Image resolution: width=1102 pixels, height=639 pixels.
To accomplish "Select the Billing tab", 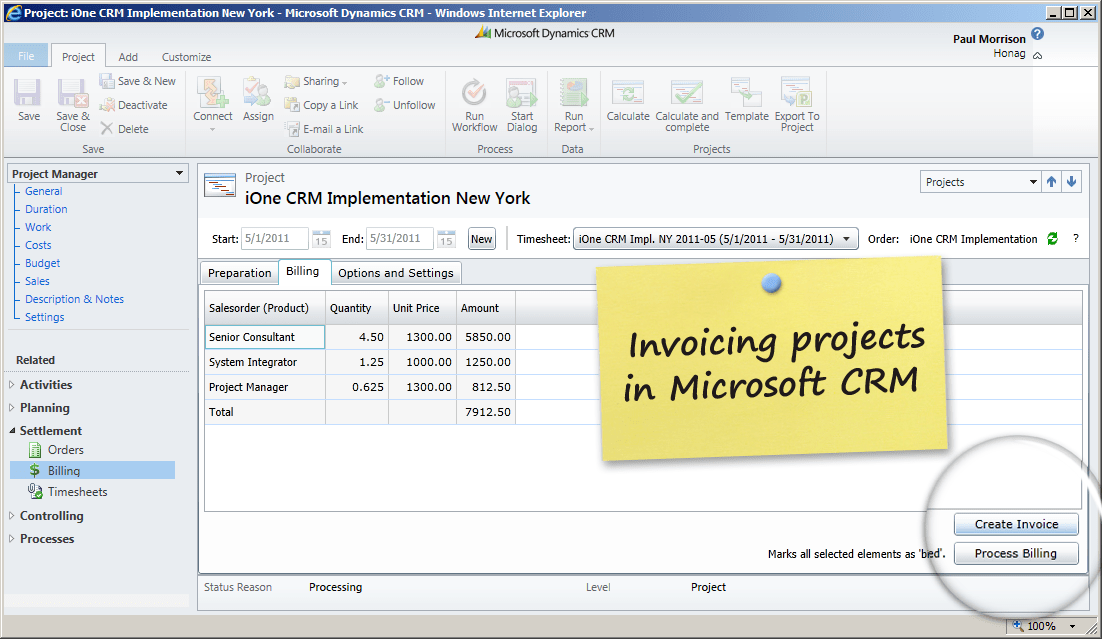I will click(302, 271).
